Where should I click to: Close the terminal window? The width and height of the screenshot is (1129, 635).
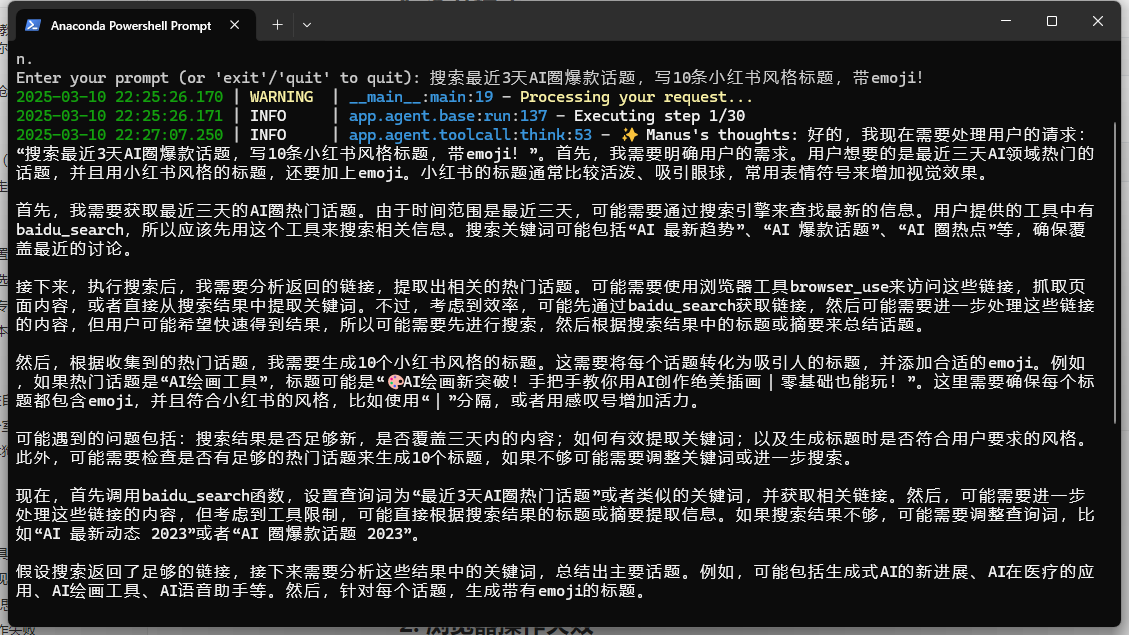[x=1098, y=21]
